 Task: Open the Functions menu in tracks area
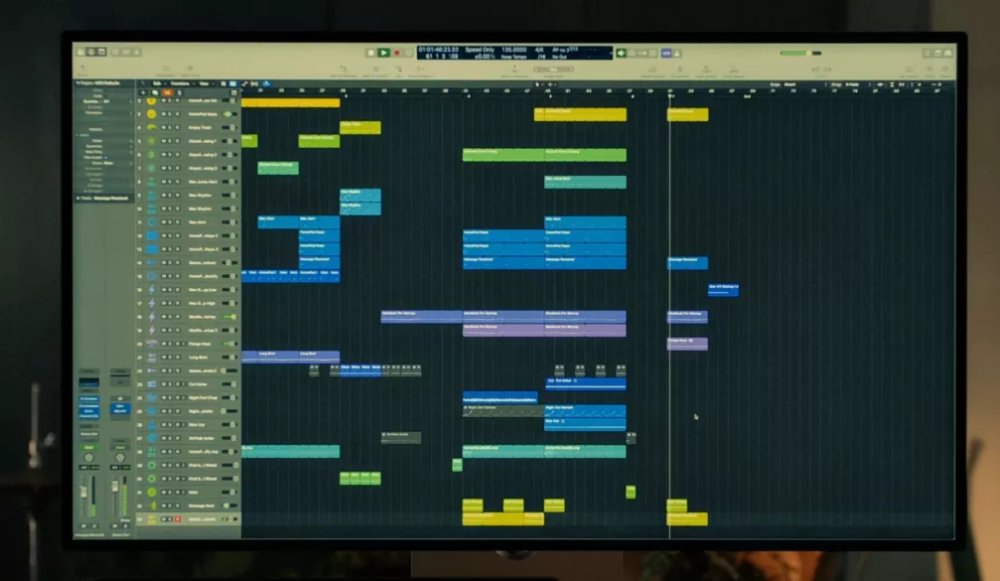[x=181, y=84]
